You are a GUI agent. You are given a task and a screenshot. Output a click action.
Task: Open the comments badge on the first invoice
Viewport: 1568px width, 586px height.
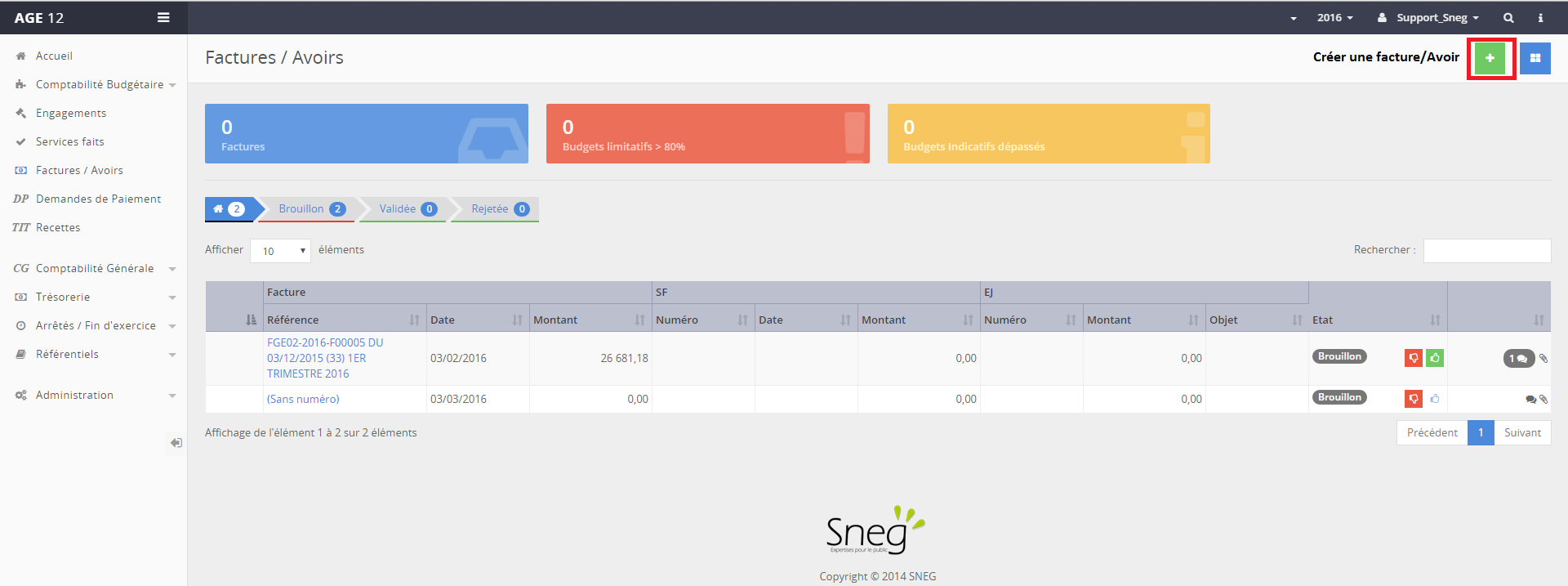pyautogui.click(x=1518, y=359)
